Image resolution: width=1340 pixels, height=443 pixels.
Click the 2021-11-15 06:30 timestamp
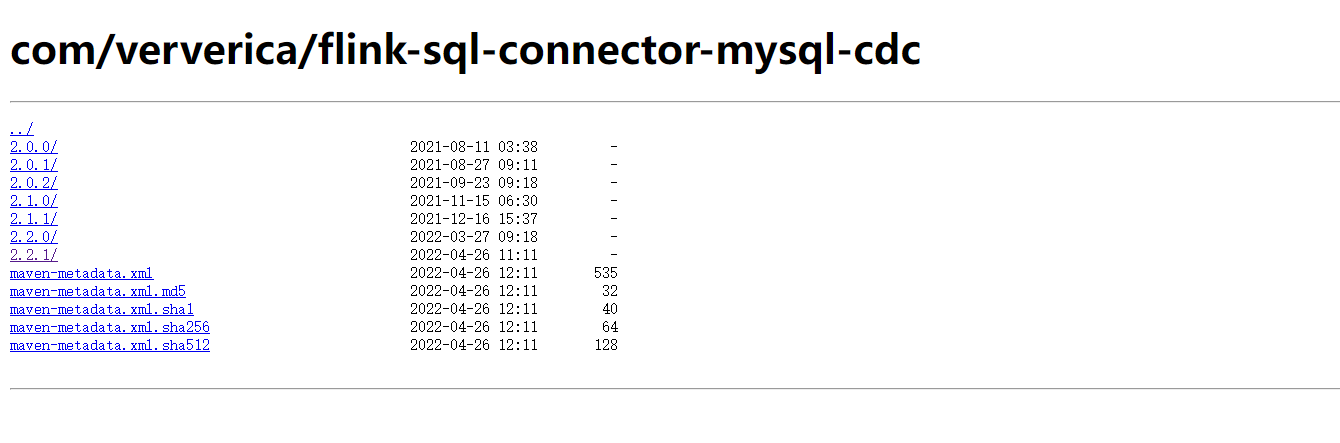click(474, 200)
